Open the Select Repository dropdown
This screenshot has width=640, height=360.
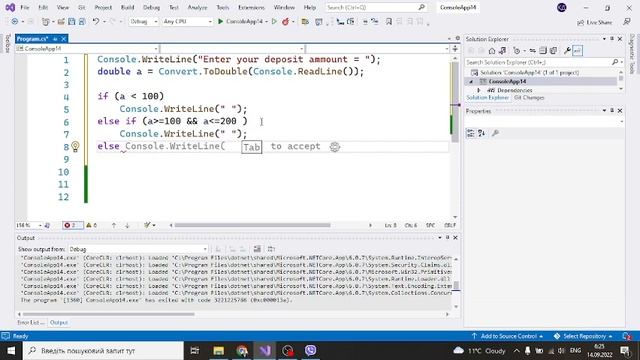[x=583, y=336]
